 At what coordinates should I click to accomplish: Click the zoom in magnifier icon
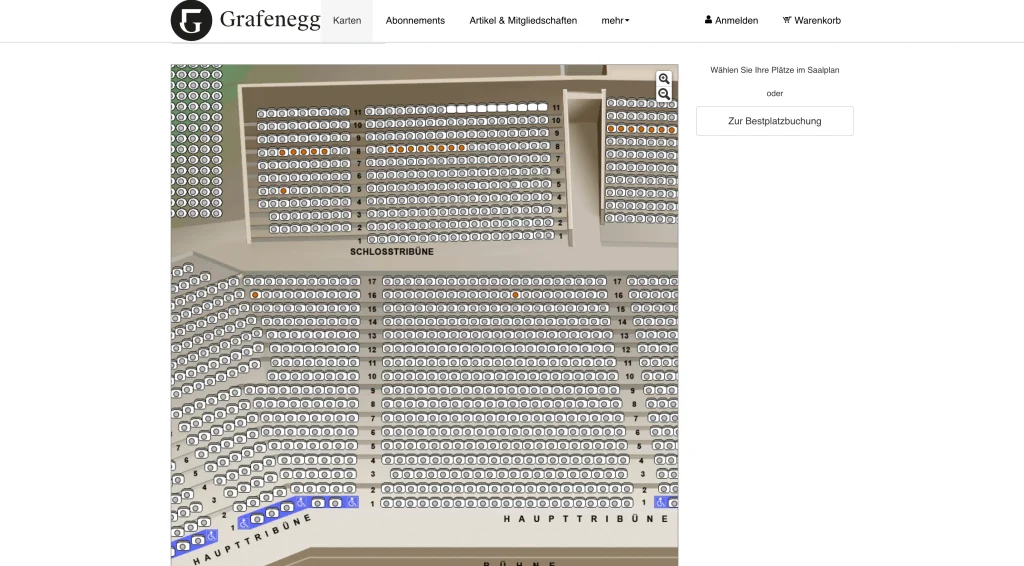663,79
